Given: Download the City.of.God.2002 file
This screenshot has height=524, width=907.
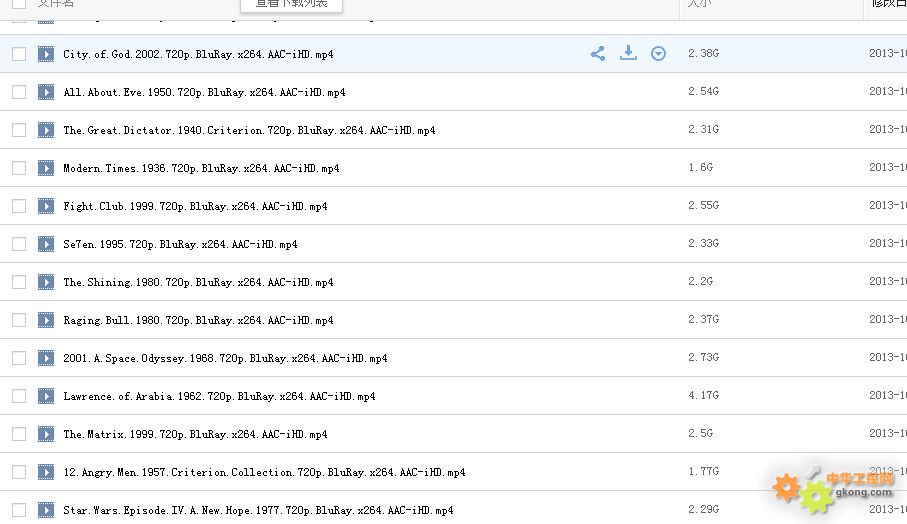Looking at the screenshot, I should 628,53.
